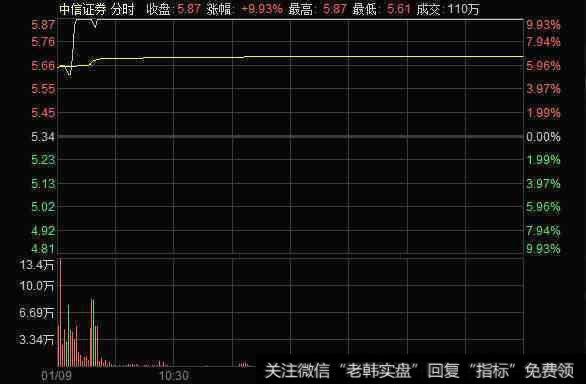Click the green 9.93% percent axis label
Screen dimensions: 586x384
(543, 249)
